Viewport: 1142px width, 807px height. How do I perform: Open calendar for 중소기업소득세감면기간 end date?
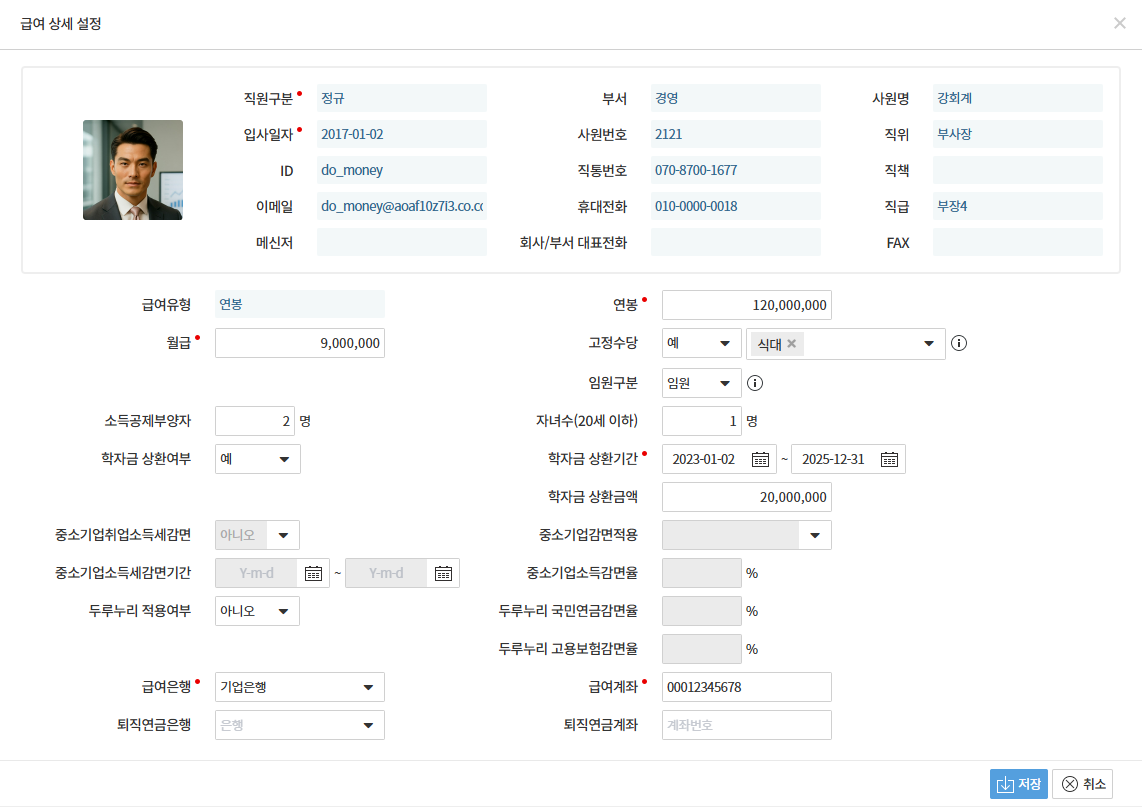(443, 573)
